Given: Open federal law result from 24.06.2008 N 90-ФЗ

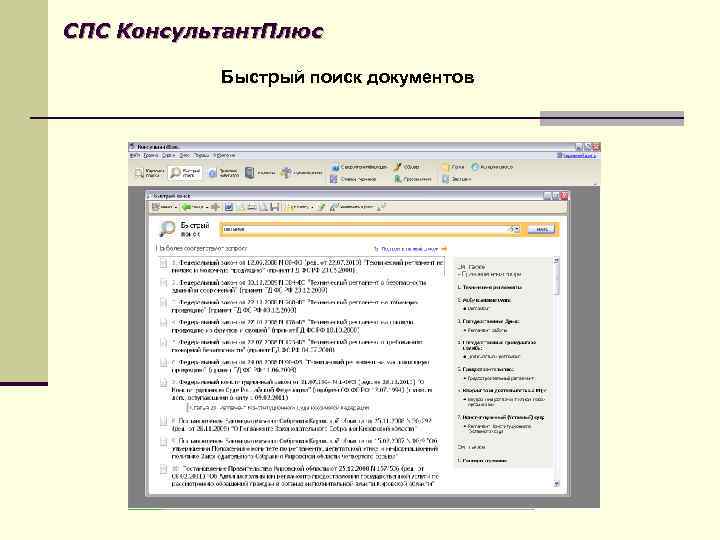Looking at the screenshot, I should 300,366.
